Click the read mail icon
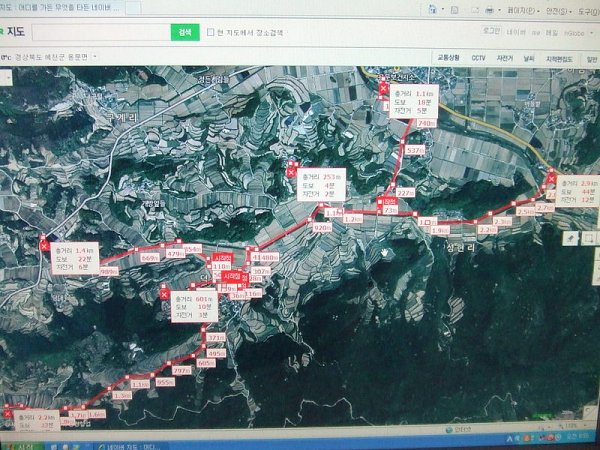 [x=475, y=11]
